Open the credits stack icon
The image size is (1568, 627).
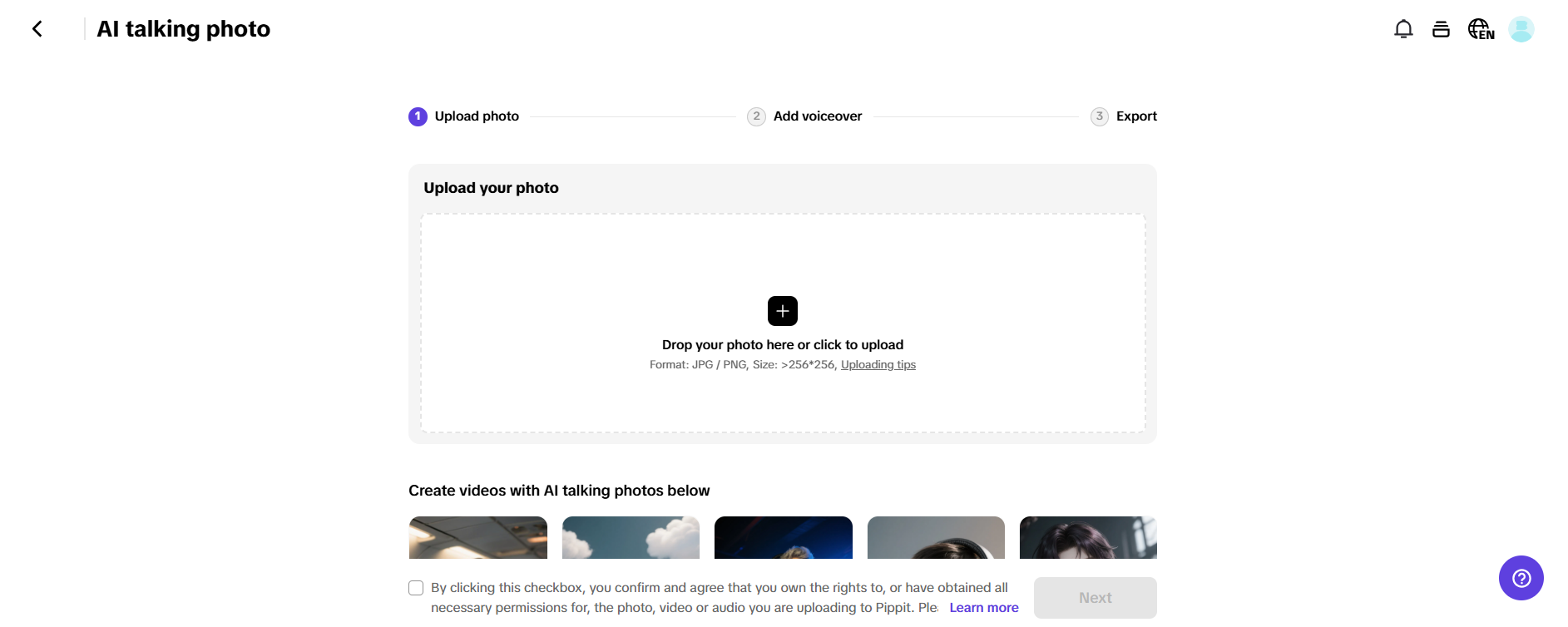[1441, 29]
